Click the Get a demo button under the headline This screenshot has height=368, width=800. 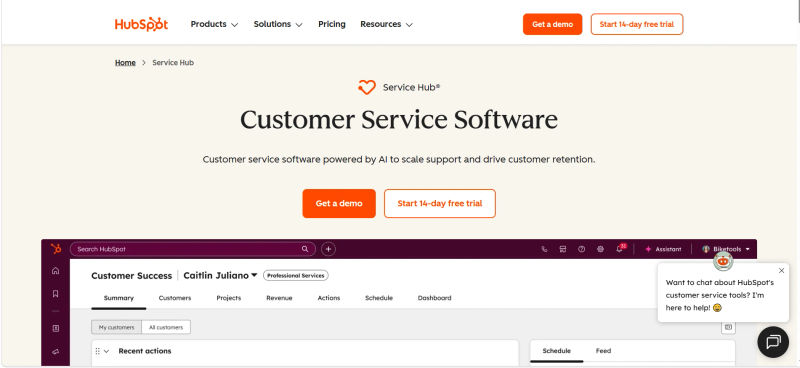pyautogui.click(x=339, y=204)
